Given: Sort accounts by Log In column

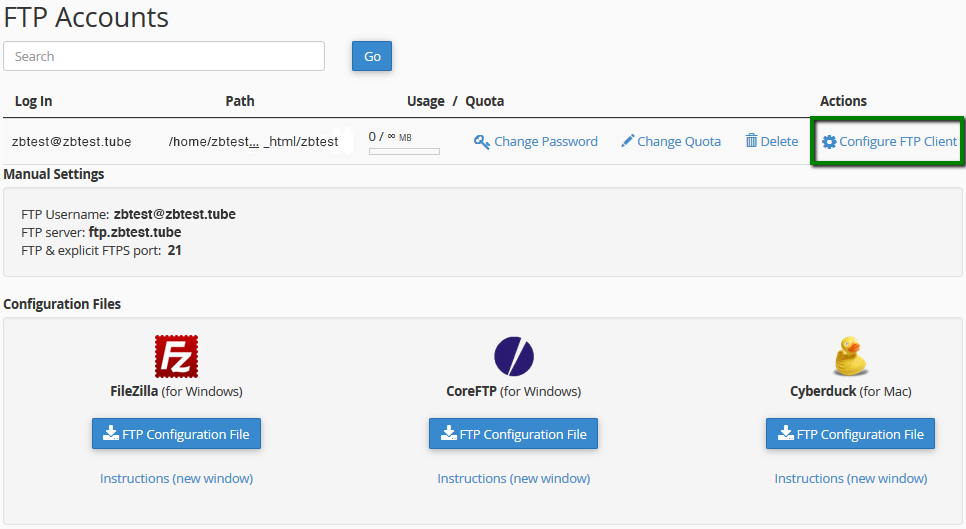Looking at the screenshot, I should (33, 101).
